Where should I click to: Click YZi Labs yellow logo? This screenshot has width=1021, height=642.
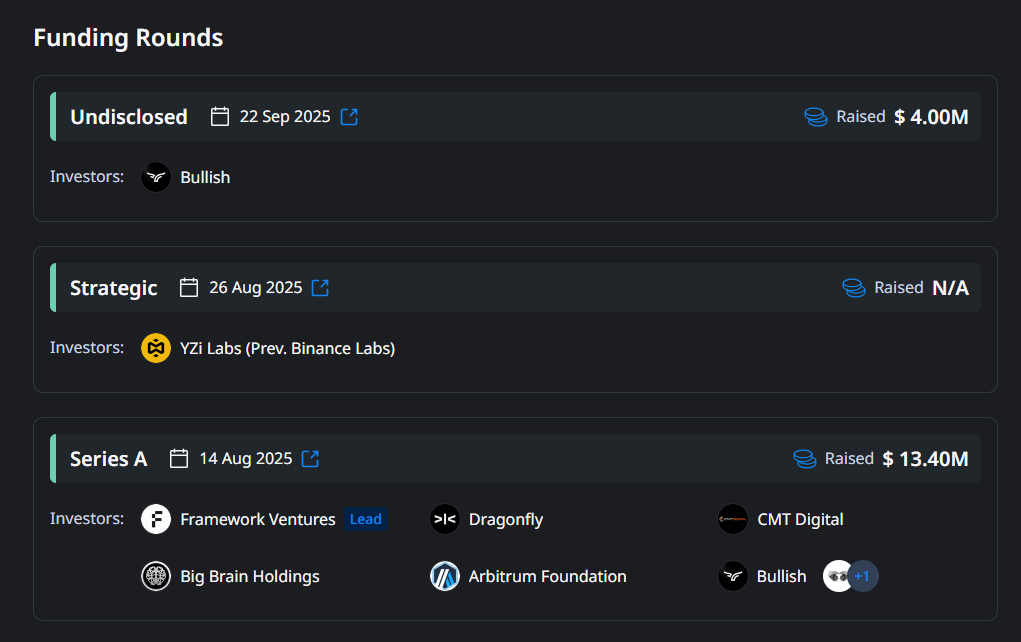(x=156, y=348)
